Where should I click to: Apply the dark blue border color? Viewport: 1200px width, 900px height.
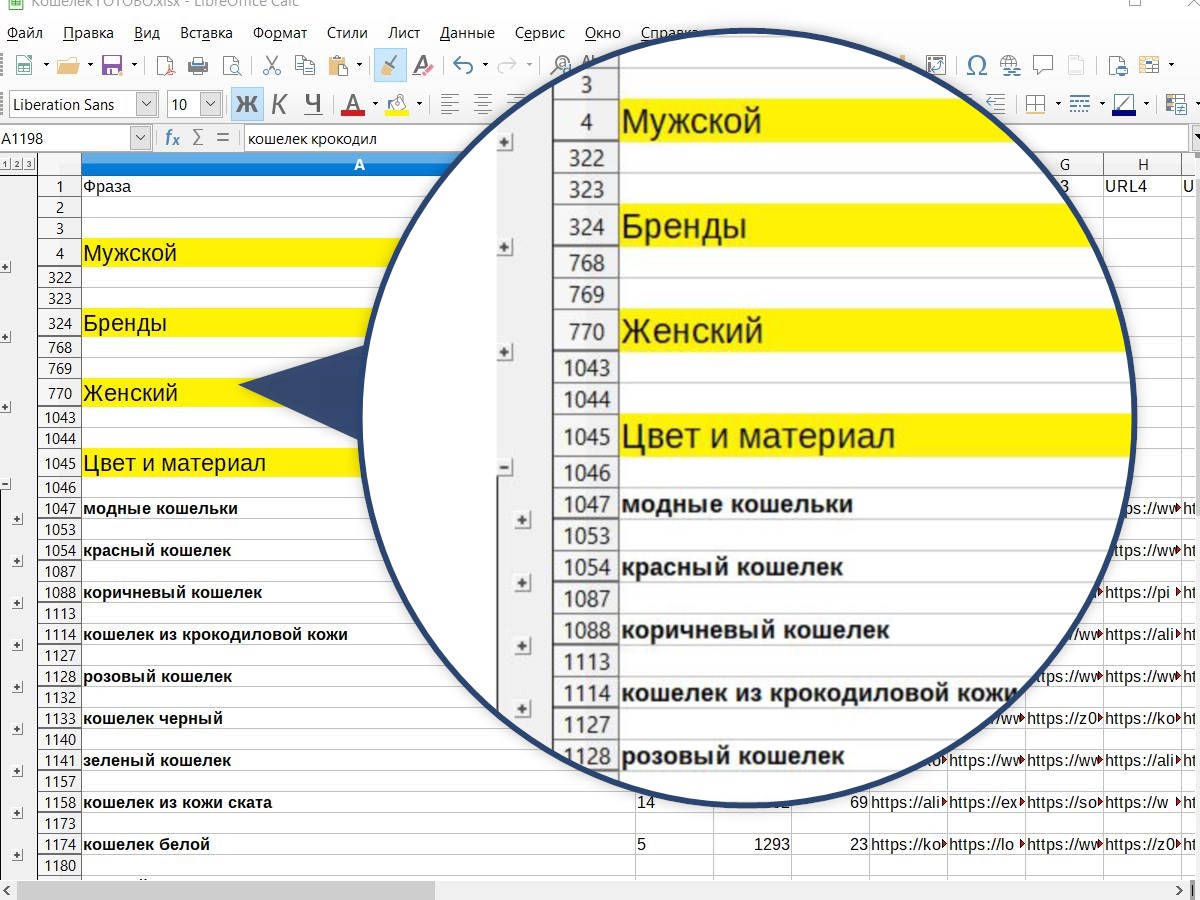pos(1123,104)
